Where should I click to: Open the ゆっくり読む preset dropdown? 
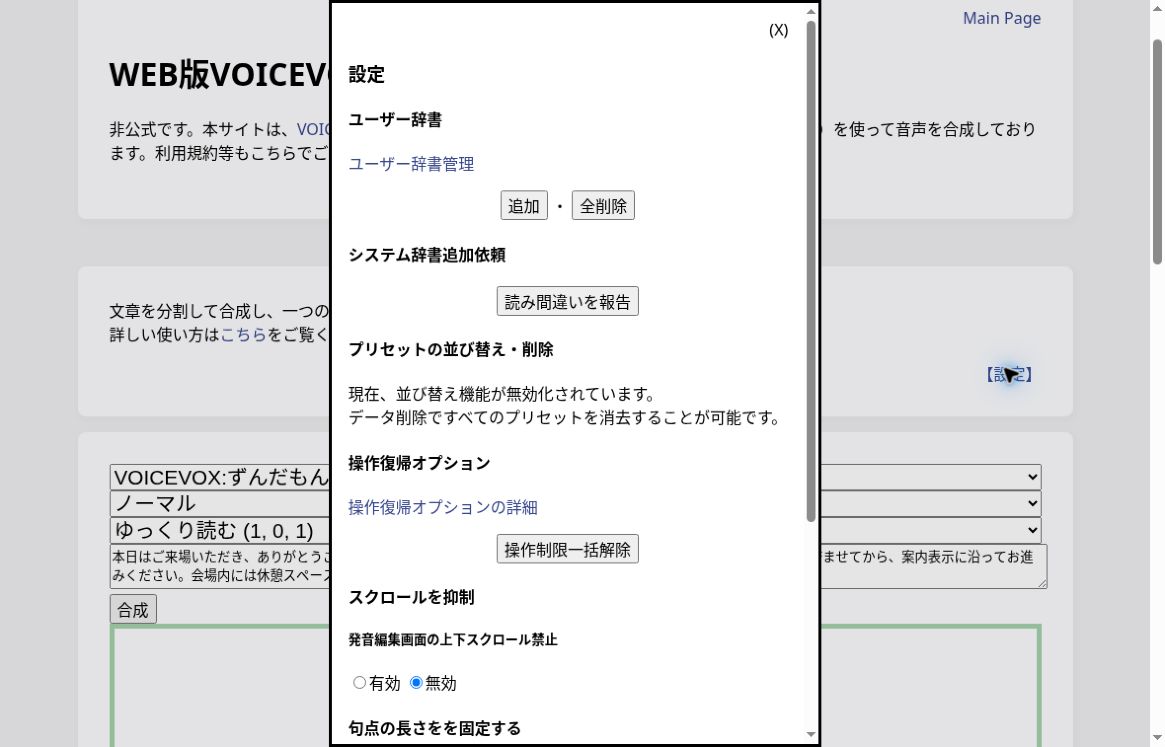point(575,531)
